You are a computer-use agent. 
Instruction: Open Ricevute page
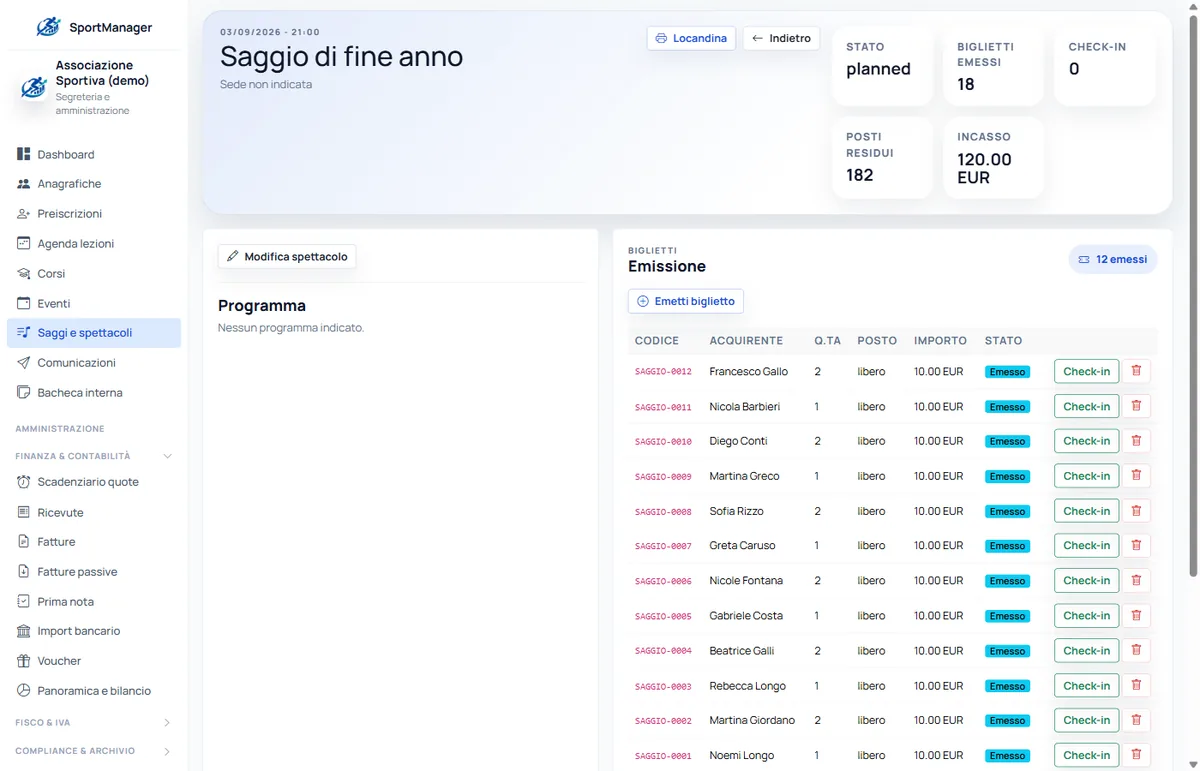coord(94,512)
